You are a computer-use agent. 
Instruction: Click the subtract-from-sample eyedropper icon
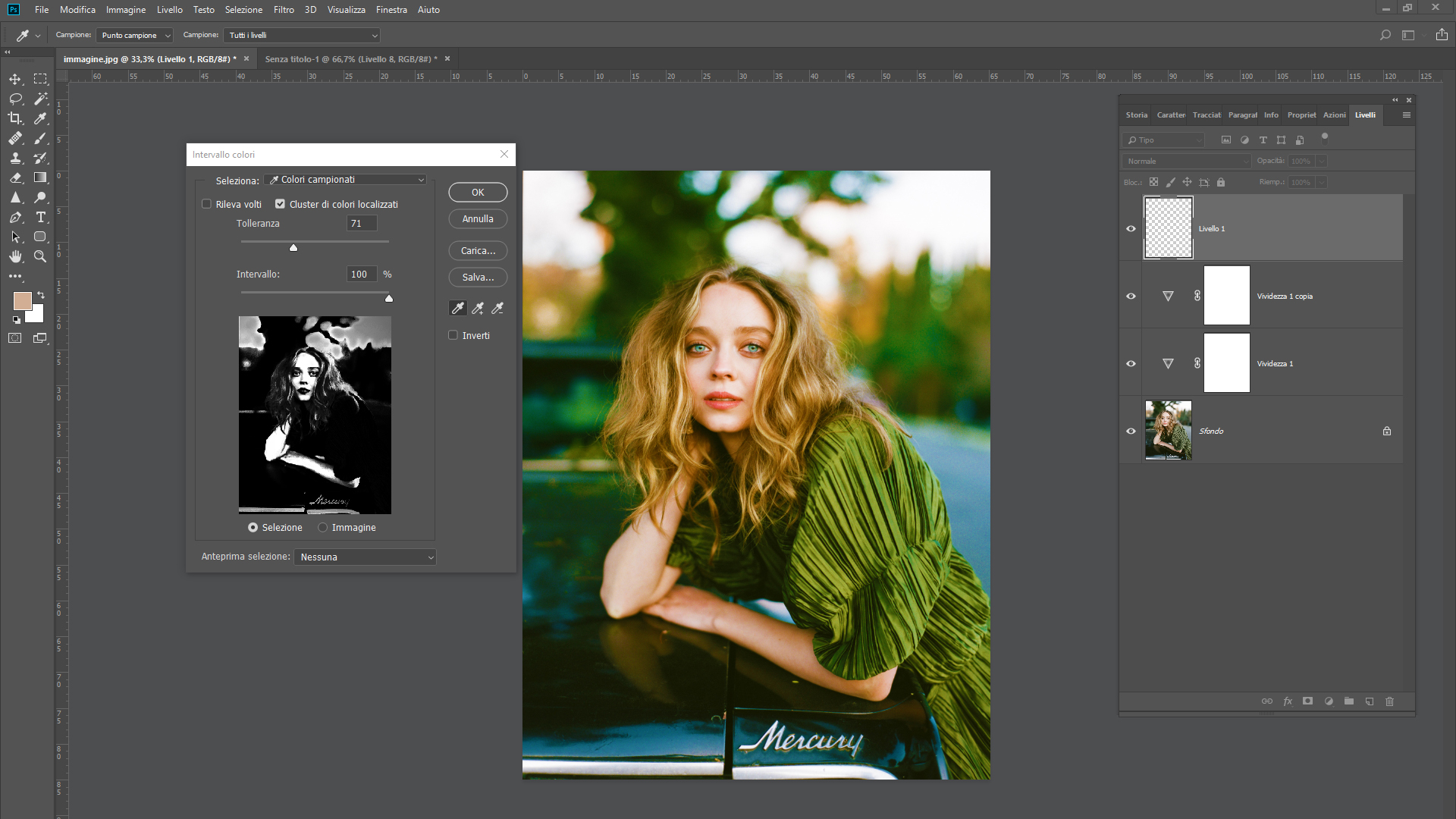pos(497,308)
